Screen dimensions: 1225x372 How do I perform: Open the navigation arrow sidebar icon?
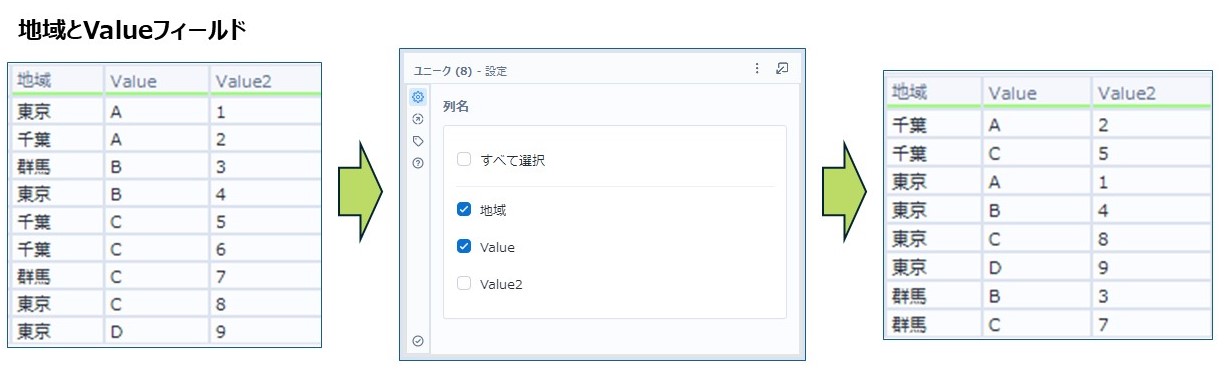418,119
